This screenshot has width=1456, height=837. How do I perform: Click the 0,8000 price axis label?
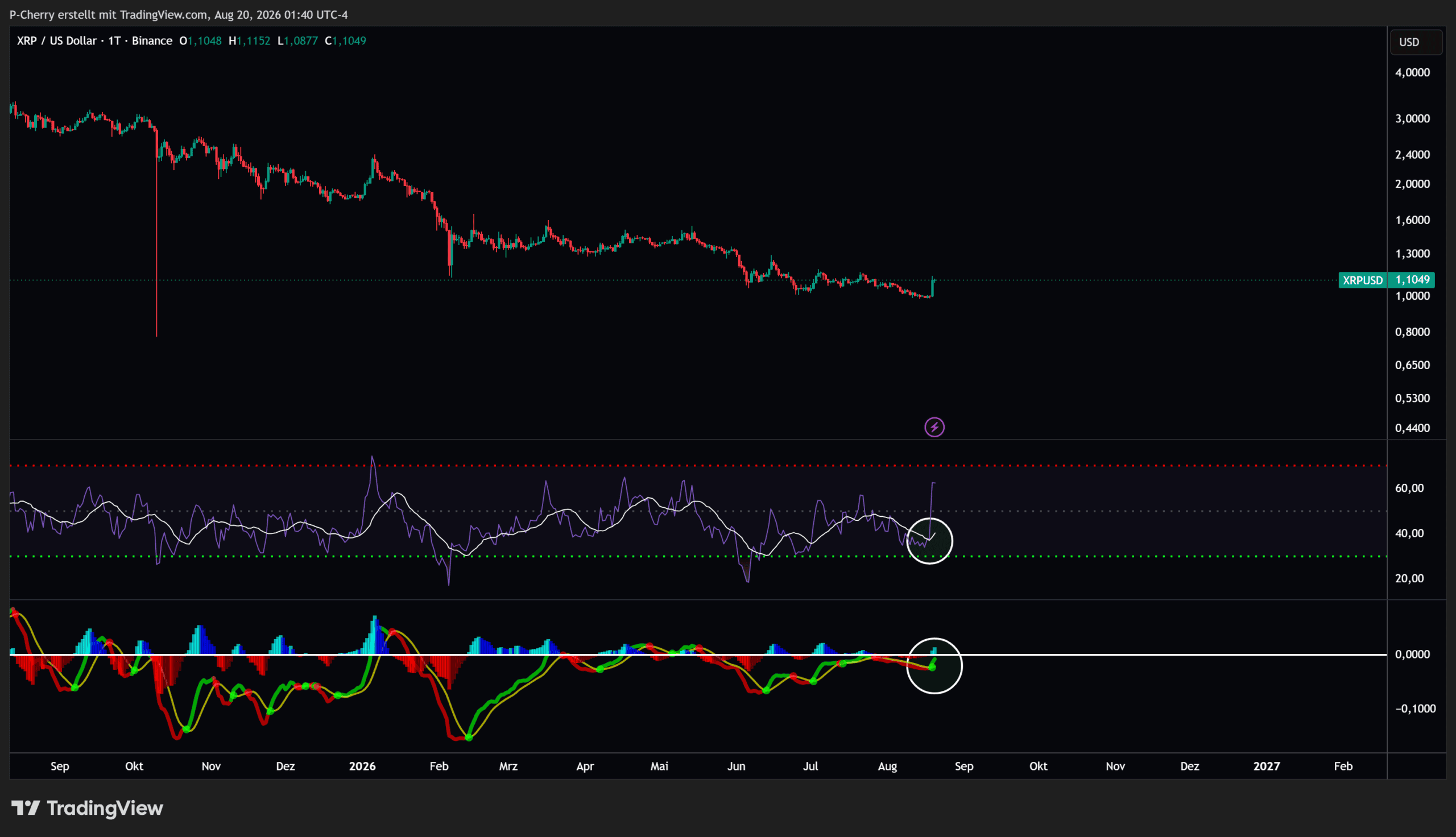[x=1412, y=332]
